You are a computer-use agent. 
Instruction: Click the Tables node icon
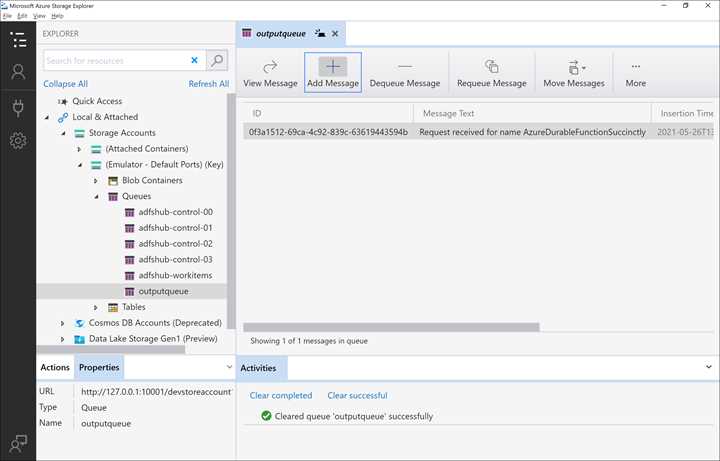tap(112, 307)
